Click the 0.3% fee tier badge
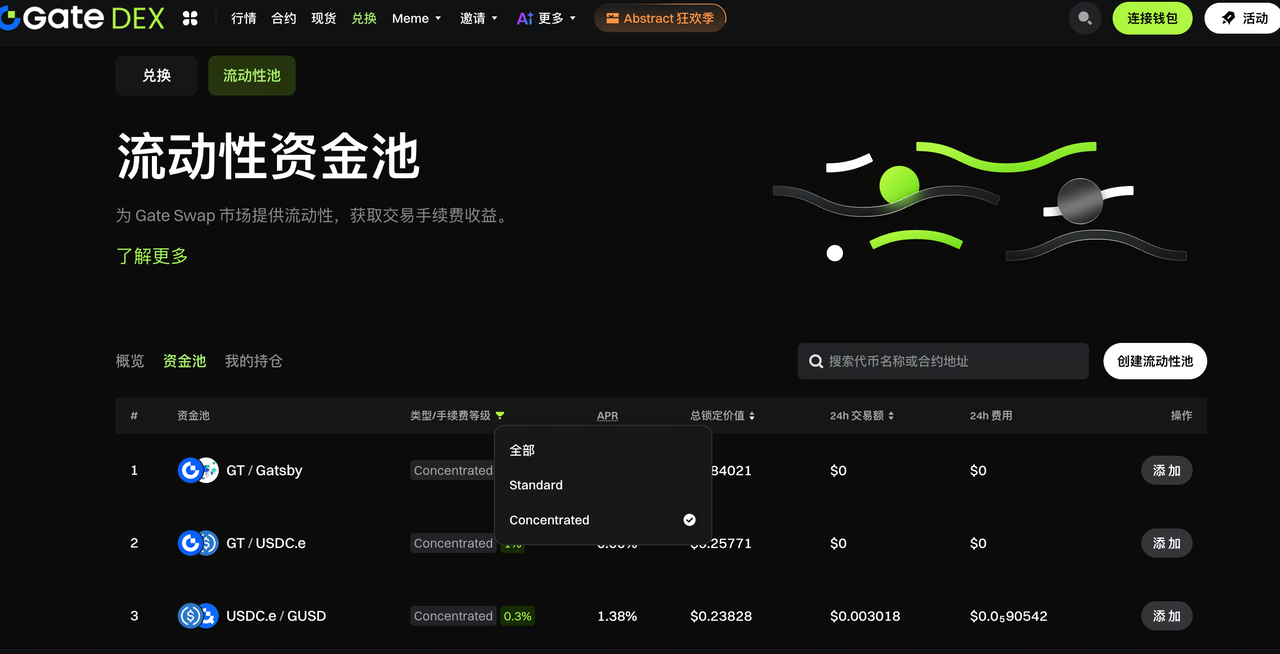1280x654 pixels. click(517, 616)
